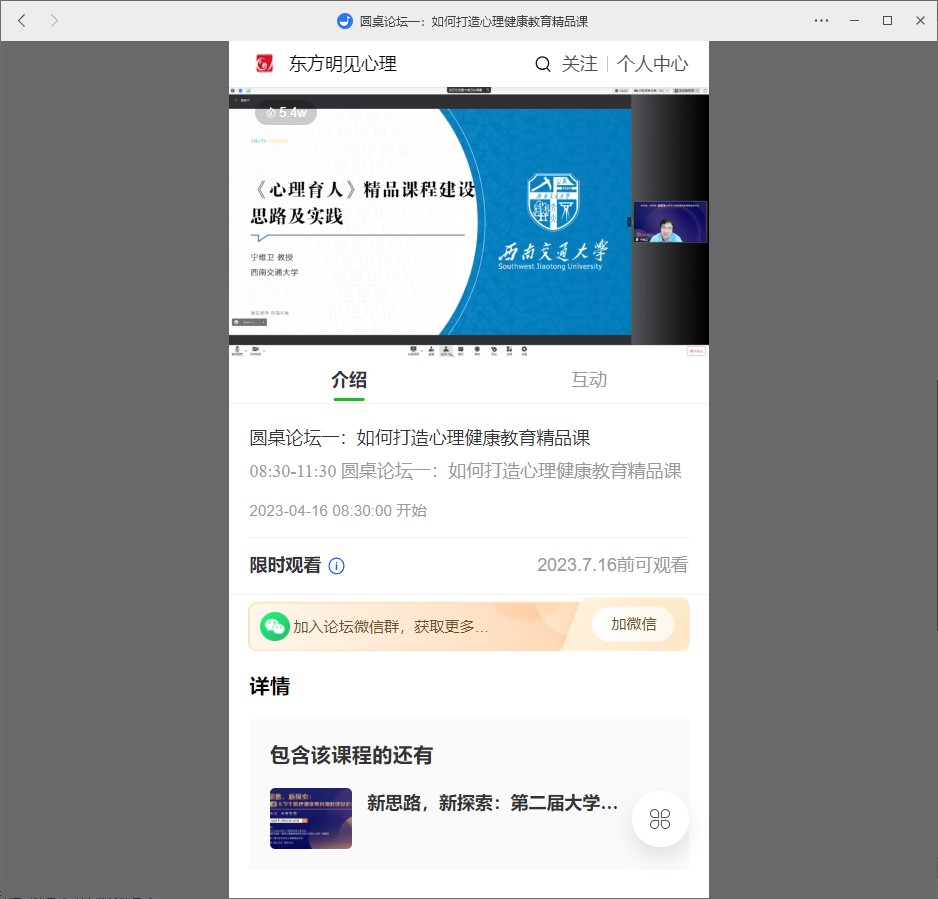Click the video player slide area
Screen dimensions: 938x899
point(430,220)
